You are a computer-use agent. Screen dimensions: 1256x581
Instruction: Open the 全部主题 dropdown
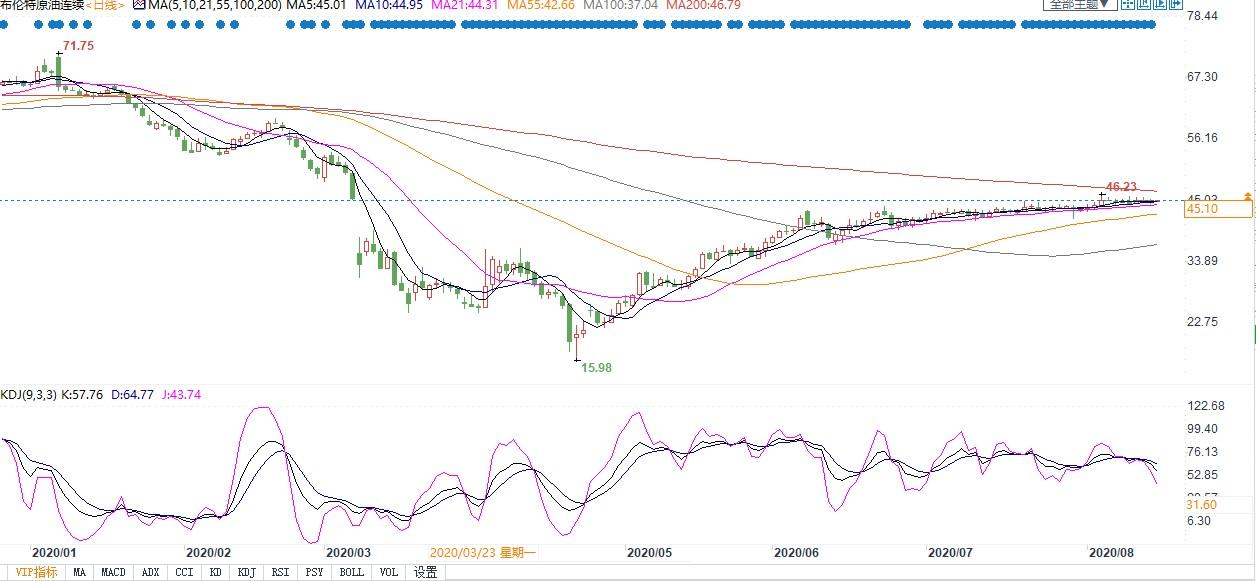point(1080,4)
